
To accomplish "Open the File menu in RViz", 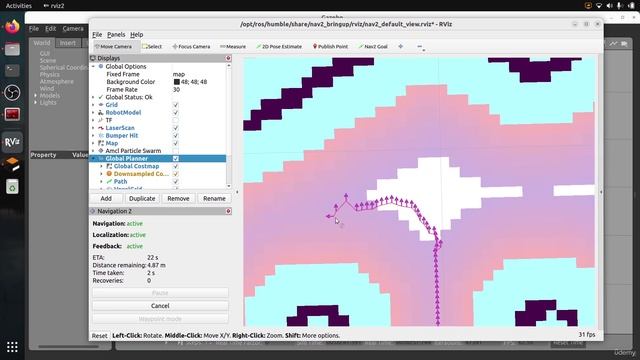I will click(x=97, y=35).
